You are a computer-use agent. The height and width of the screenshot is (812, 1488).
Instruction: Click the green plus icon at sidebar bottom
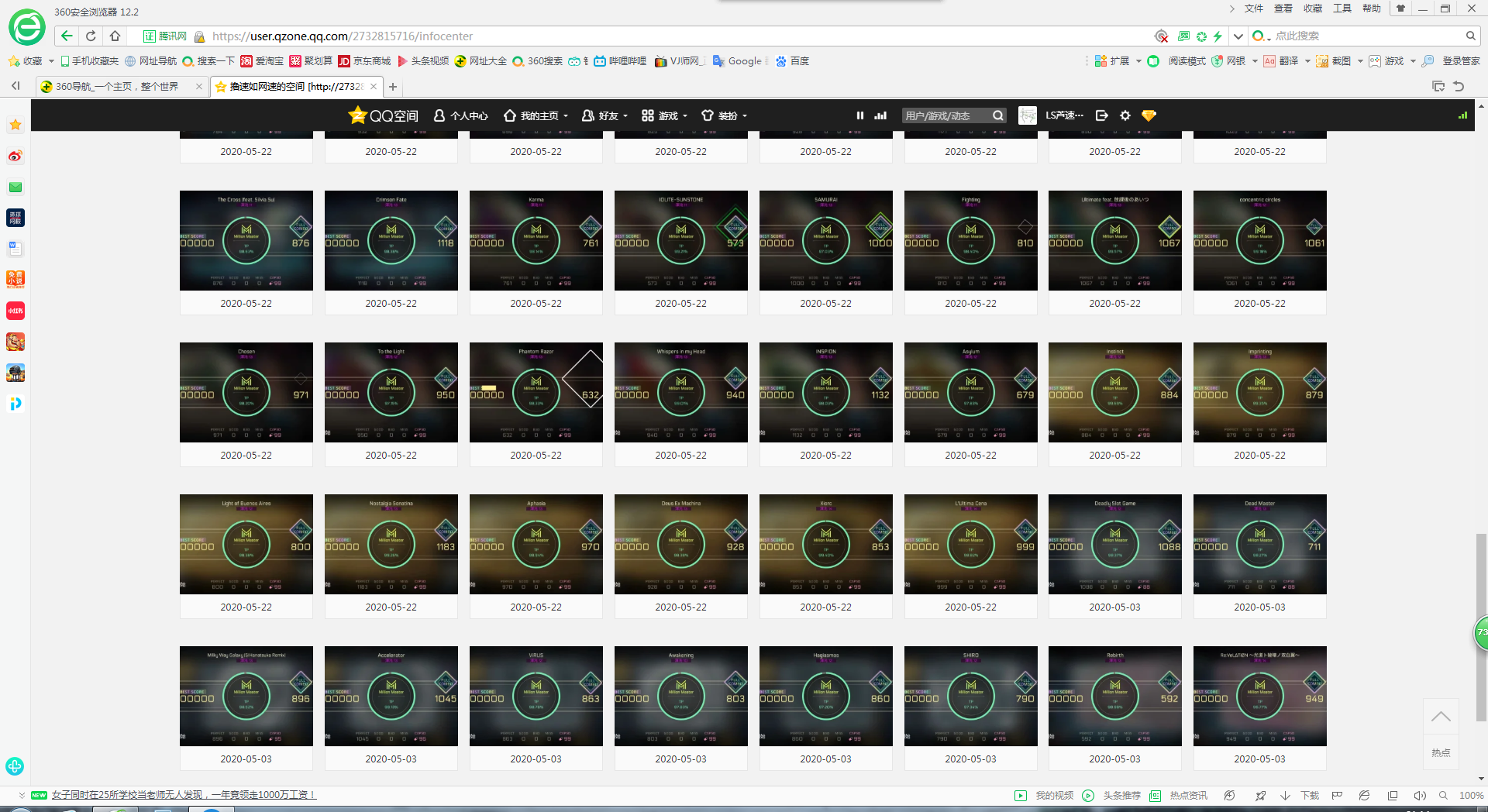pyautogui.click(x=15, y=766)
